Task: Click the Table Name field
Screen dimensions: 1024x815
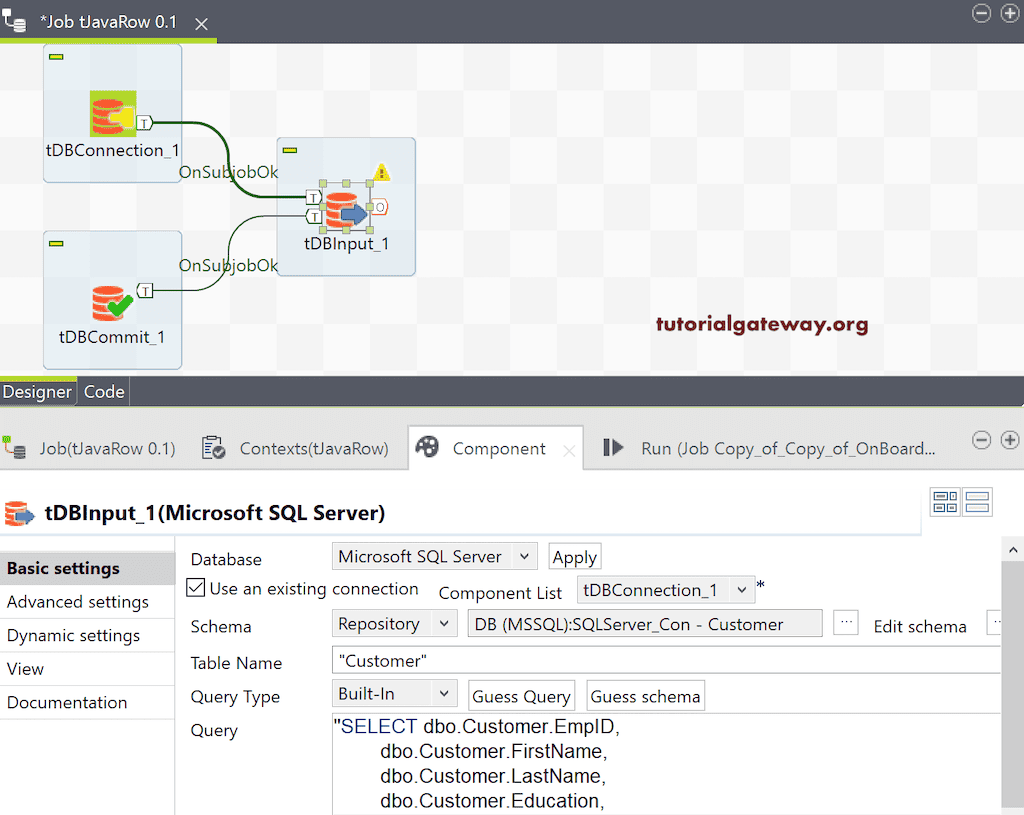Action: (666, 660)
